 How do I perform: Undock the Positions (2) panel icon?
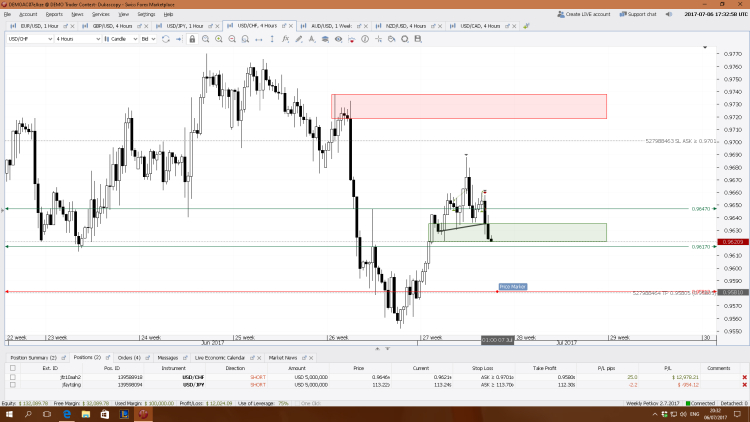[x=108, y=358]
